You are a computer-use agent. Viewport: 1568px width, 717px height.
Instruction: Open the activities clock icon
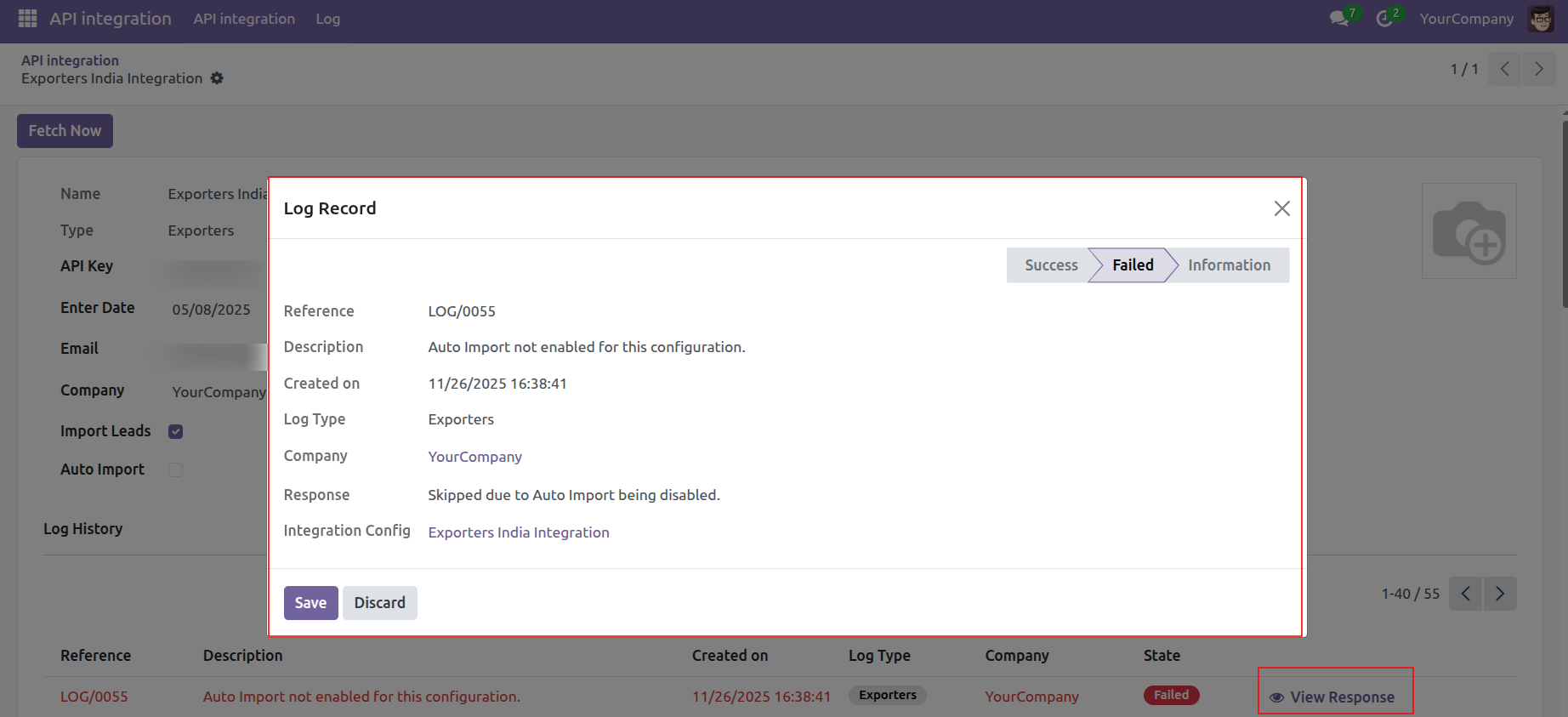coord(1384,18)
